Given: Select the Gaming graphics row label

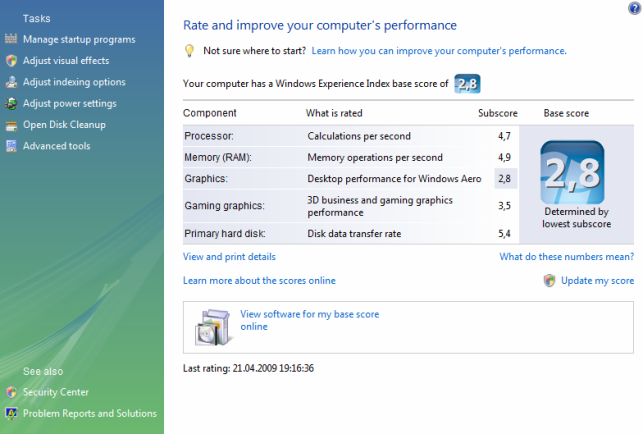Looking at the screenshot, I should click(224, 206).
